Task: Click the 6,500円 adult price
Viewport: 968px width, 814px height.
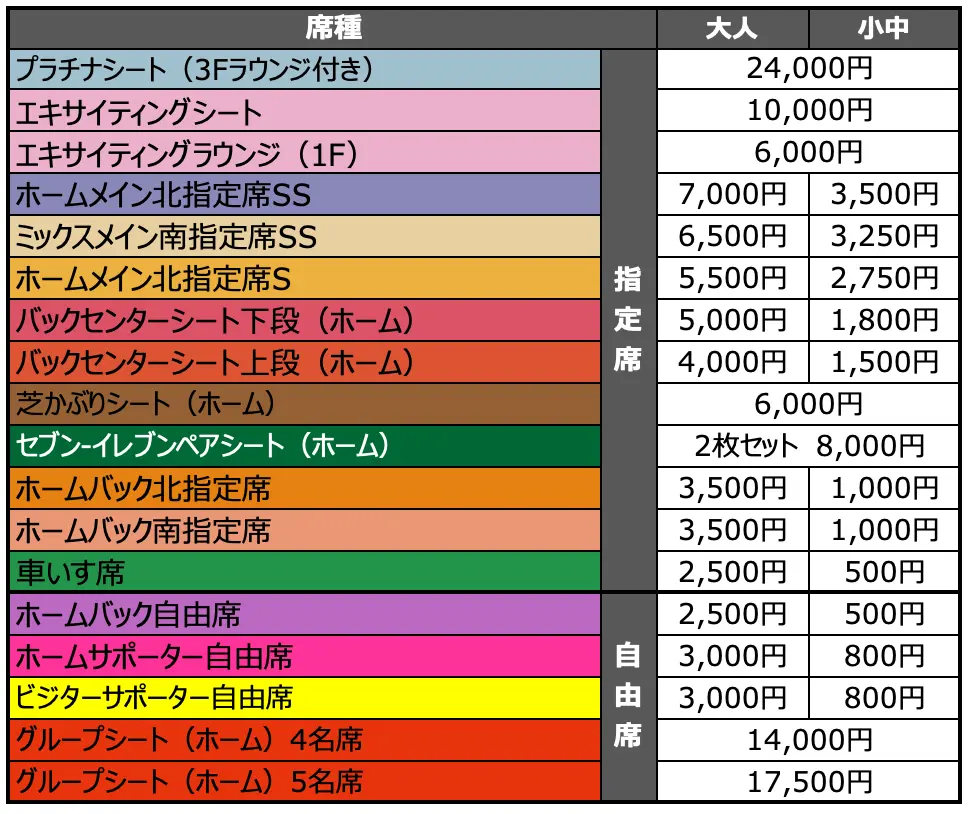Action: (x=733, y=236)
